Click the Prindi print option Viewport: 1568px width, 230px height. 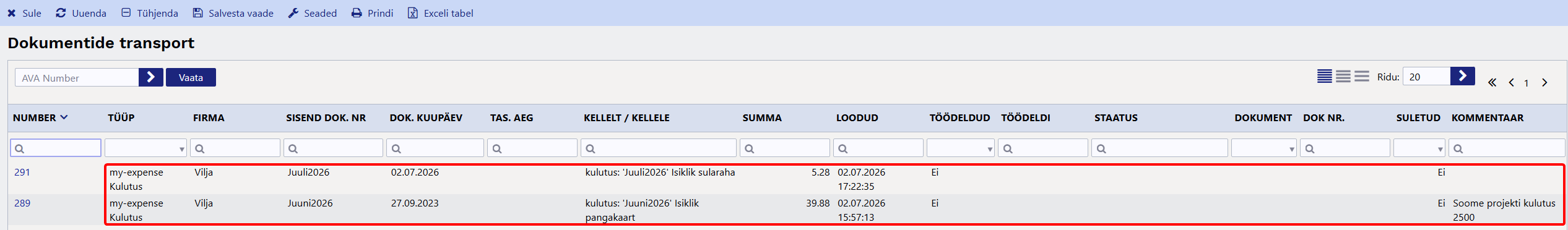pyautogui.click(x=373, y=13)
